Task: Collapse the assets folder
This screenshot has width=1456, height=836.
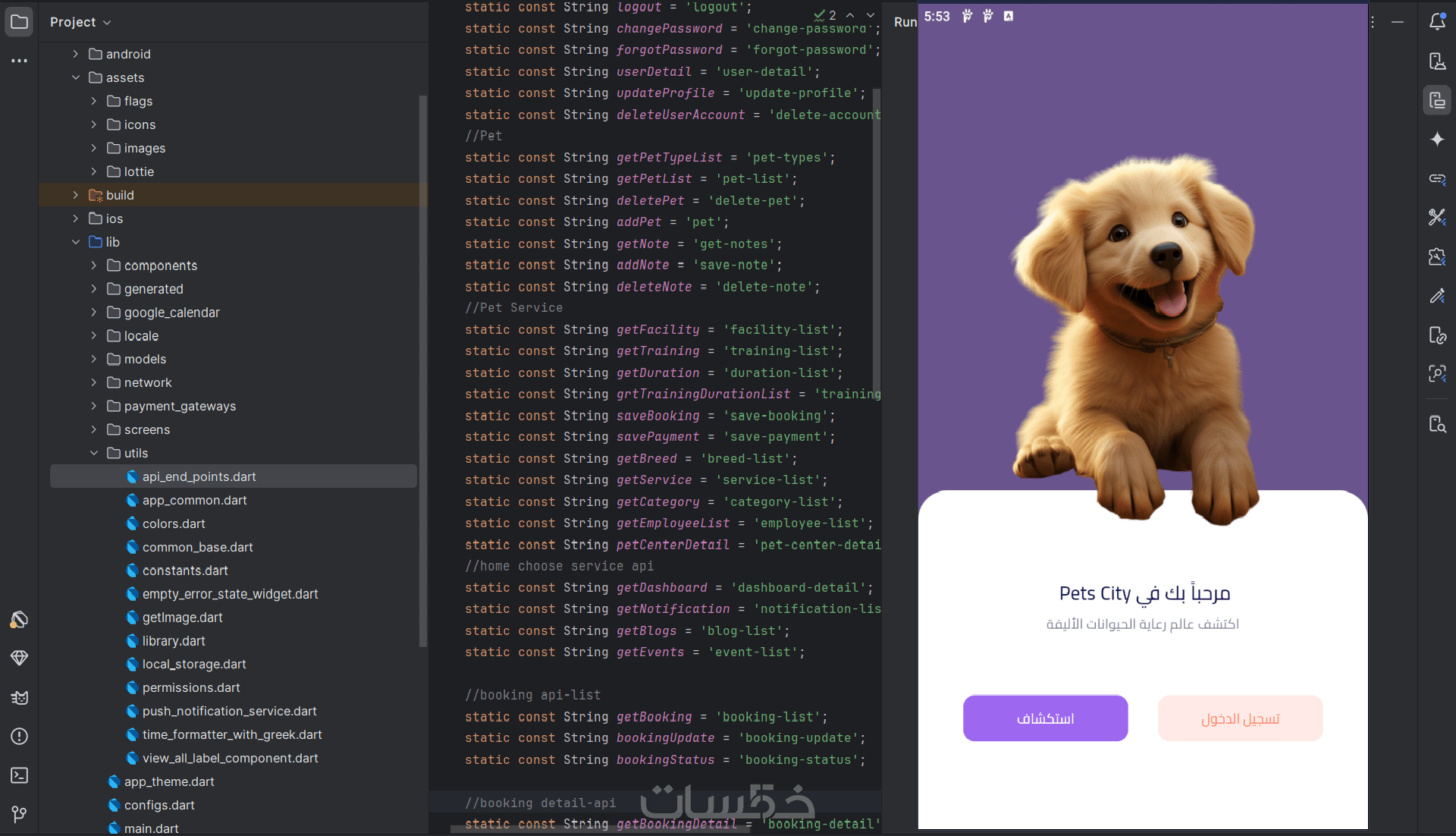Action: pos(76,77)
